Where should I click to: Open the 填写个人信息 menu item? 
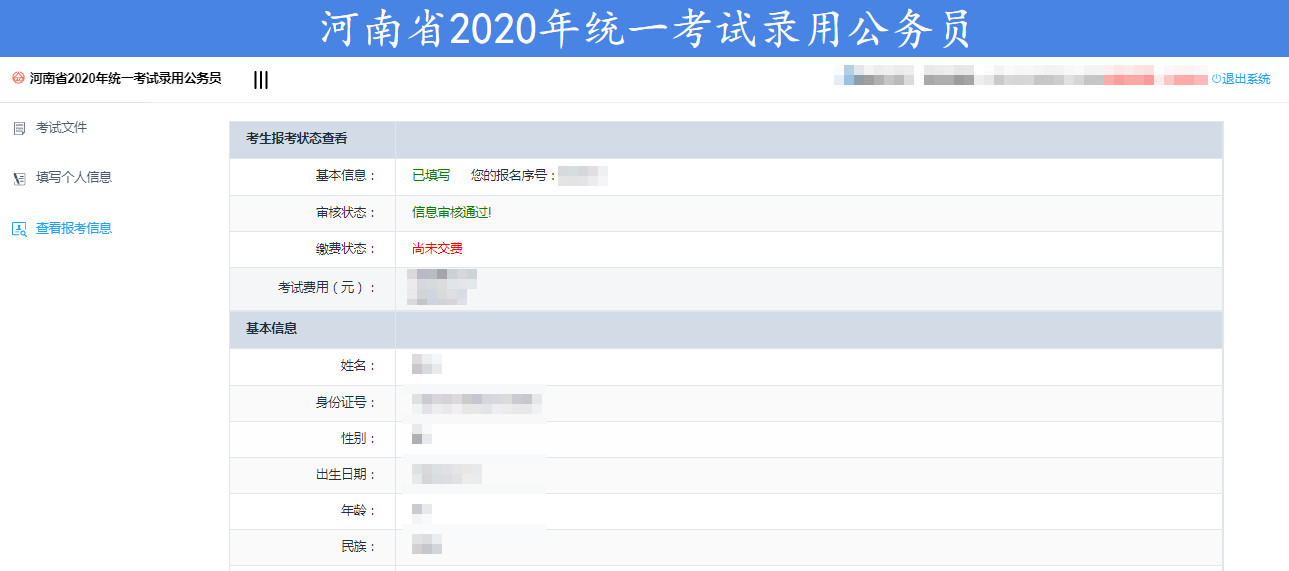(74, 178)
